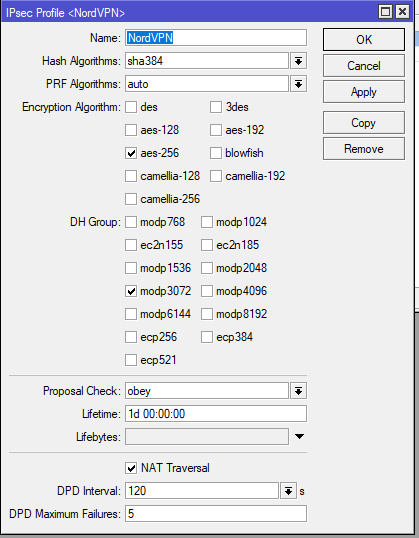The width and height of the screenshot is (419, 538).
Task: Enable the 3des encryption checkbox
Action: tap(216, 107)
